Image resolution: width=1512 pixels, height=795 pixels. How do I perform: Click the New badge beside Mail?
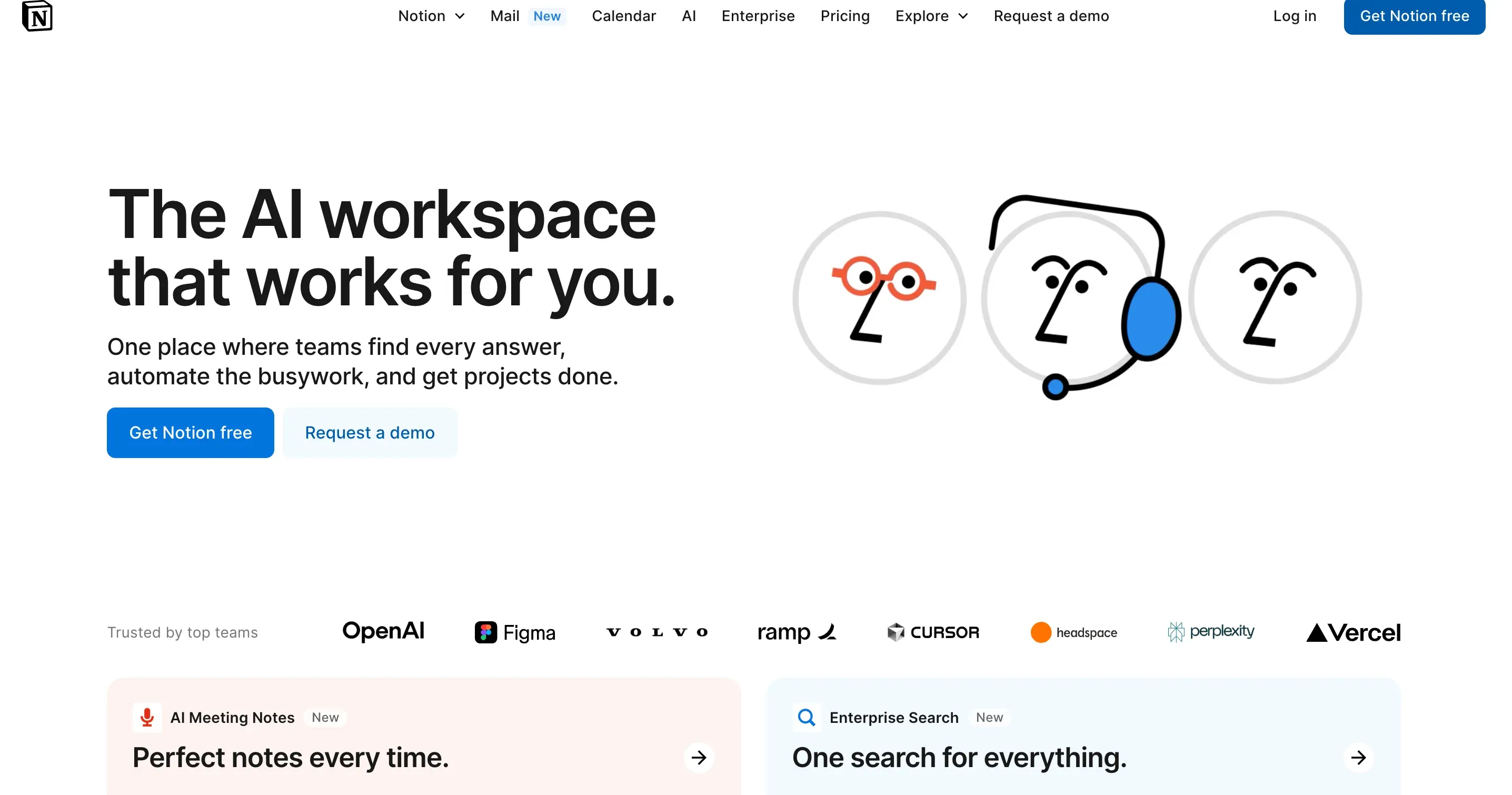[546, 16]
